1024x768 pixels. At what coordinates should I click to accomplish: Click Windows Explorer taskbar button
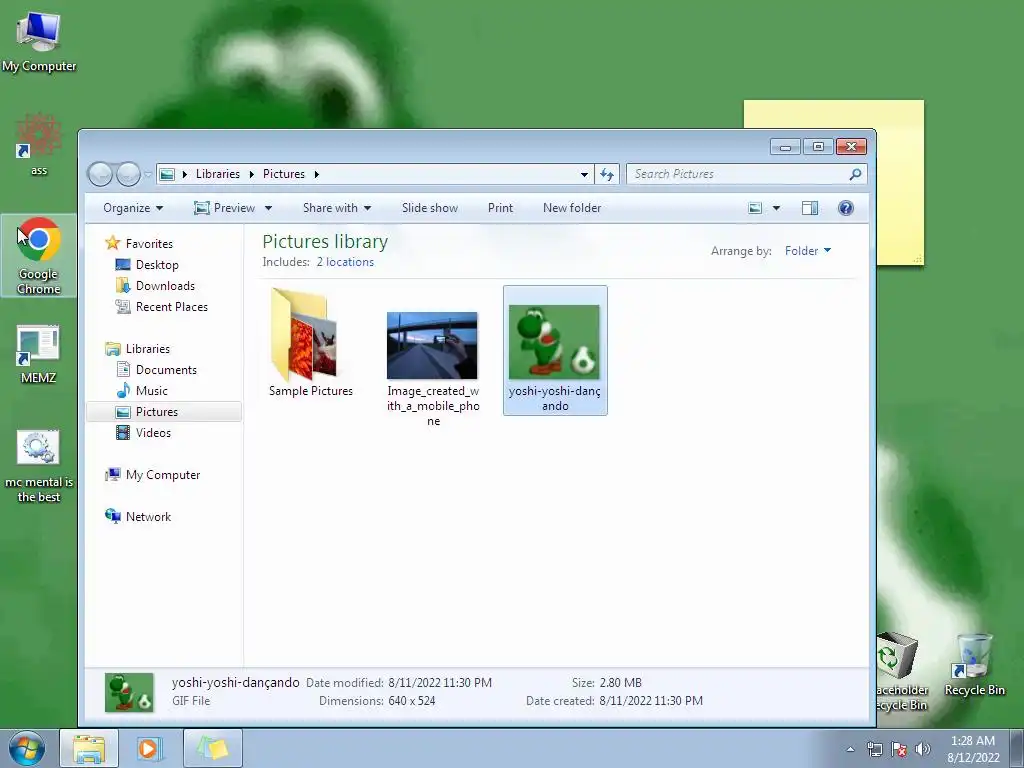(89, 748)
